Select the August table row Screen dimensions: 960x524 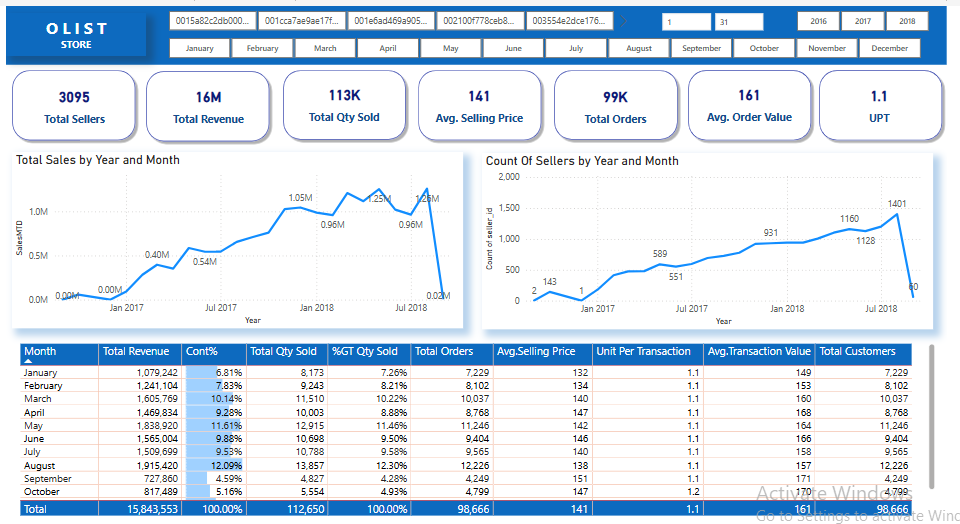(x=465, y=465)
